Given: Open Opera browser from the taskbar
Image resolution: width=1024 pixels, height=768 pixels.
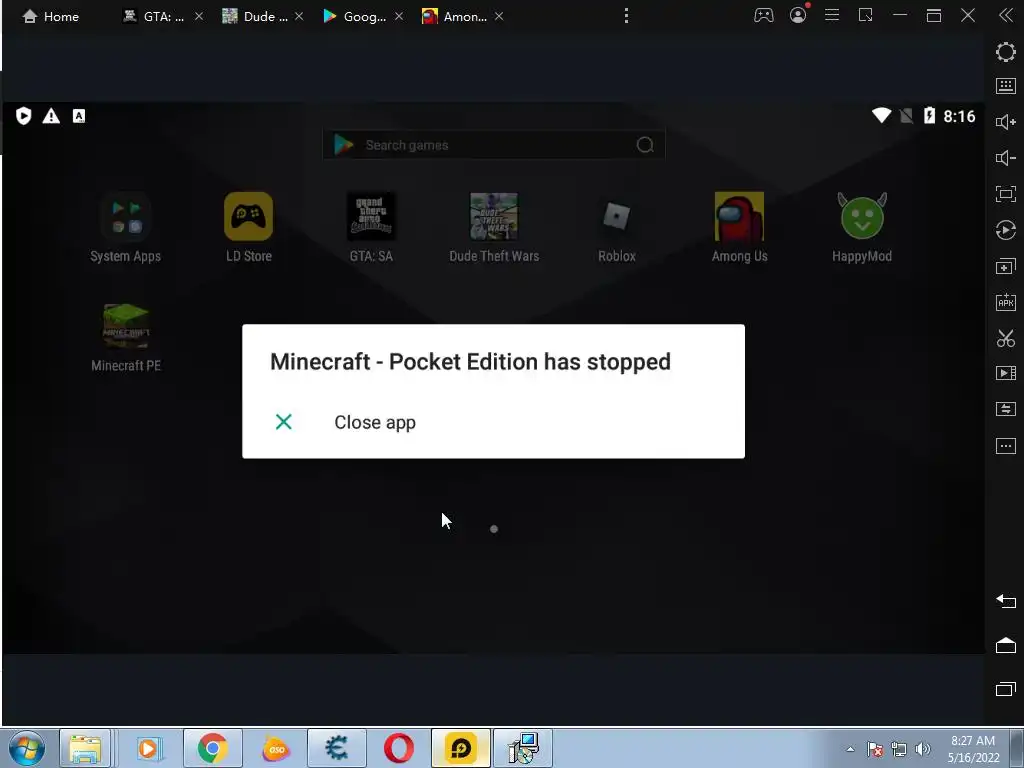Looking at the screenshot, I should [398, 748].
